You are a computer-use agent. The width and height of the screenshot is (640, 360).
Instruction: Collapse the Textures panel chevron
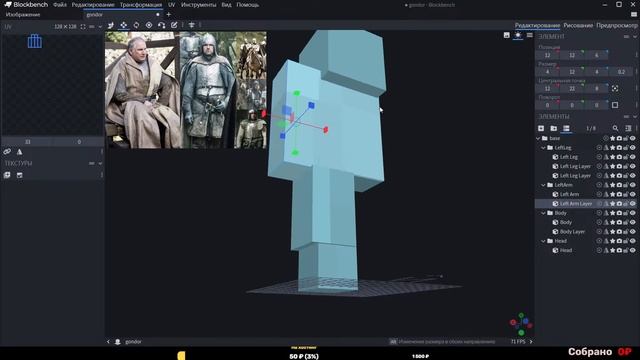pyautogui.click(x=100, y=163)
